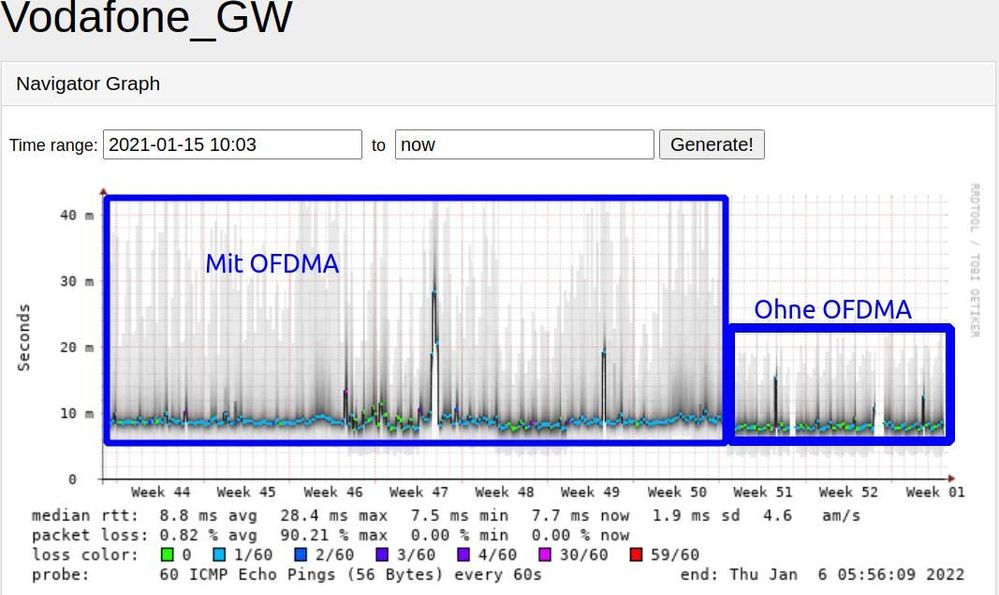Click the '0.00 % min' packet loss value
Screen dimensions: 999x595
[x=459, y=535]
